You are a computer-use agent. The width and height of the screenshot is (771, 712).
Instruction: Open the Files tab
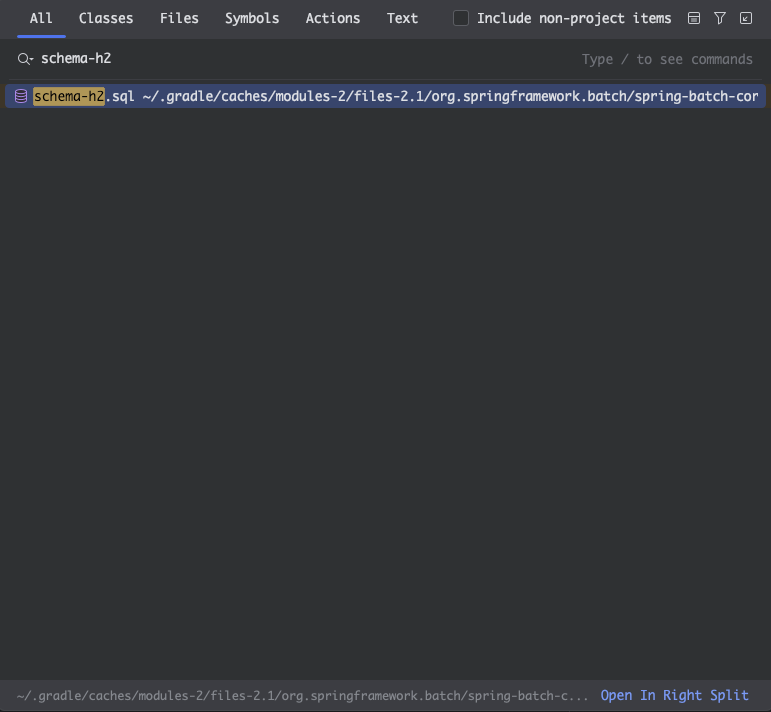coord(179,19)
